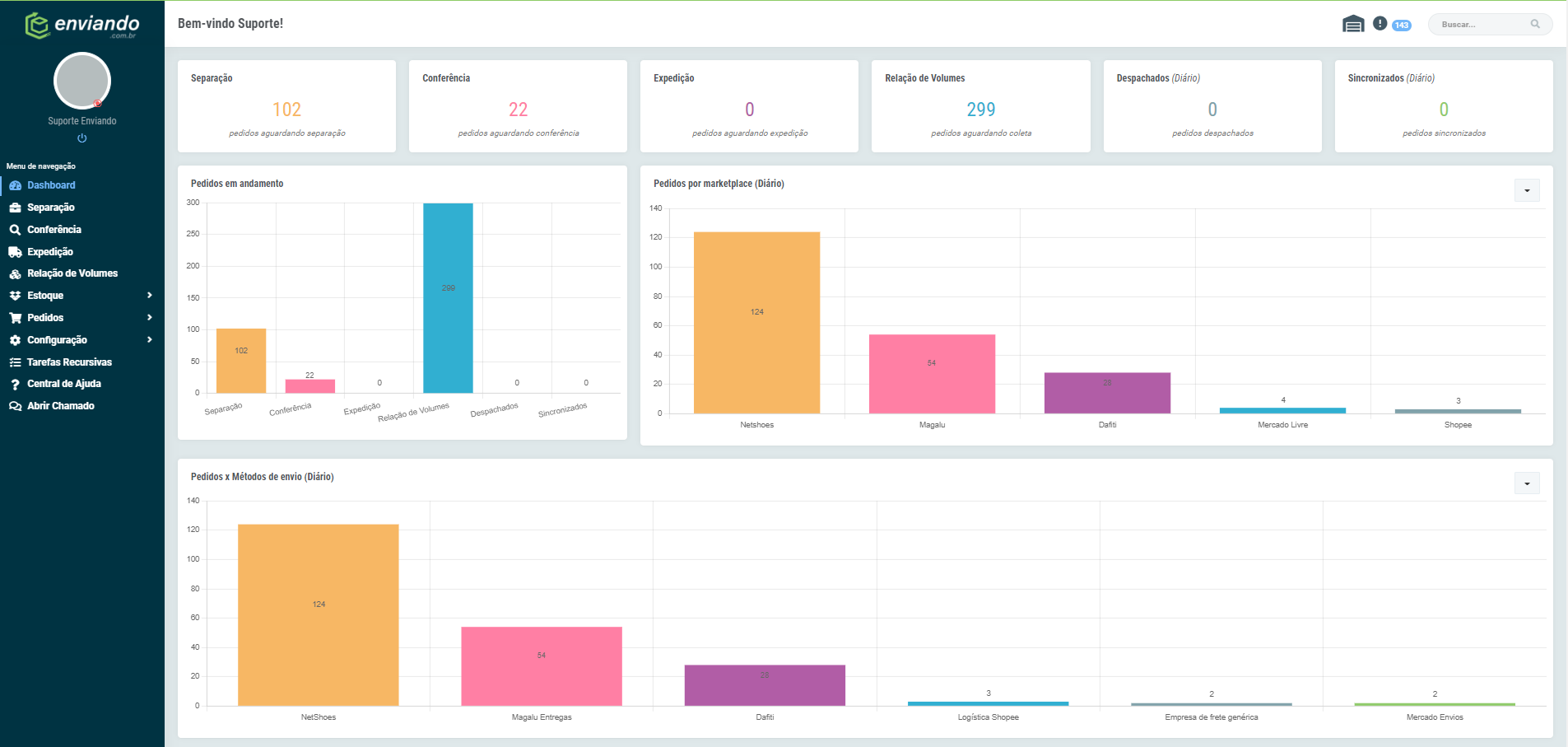Click the blue 299 bar in Pedidos em andamento
This screenshot has height=747, width=1568.
coord(448,298)
